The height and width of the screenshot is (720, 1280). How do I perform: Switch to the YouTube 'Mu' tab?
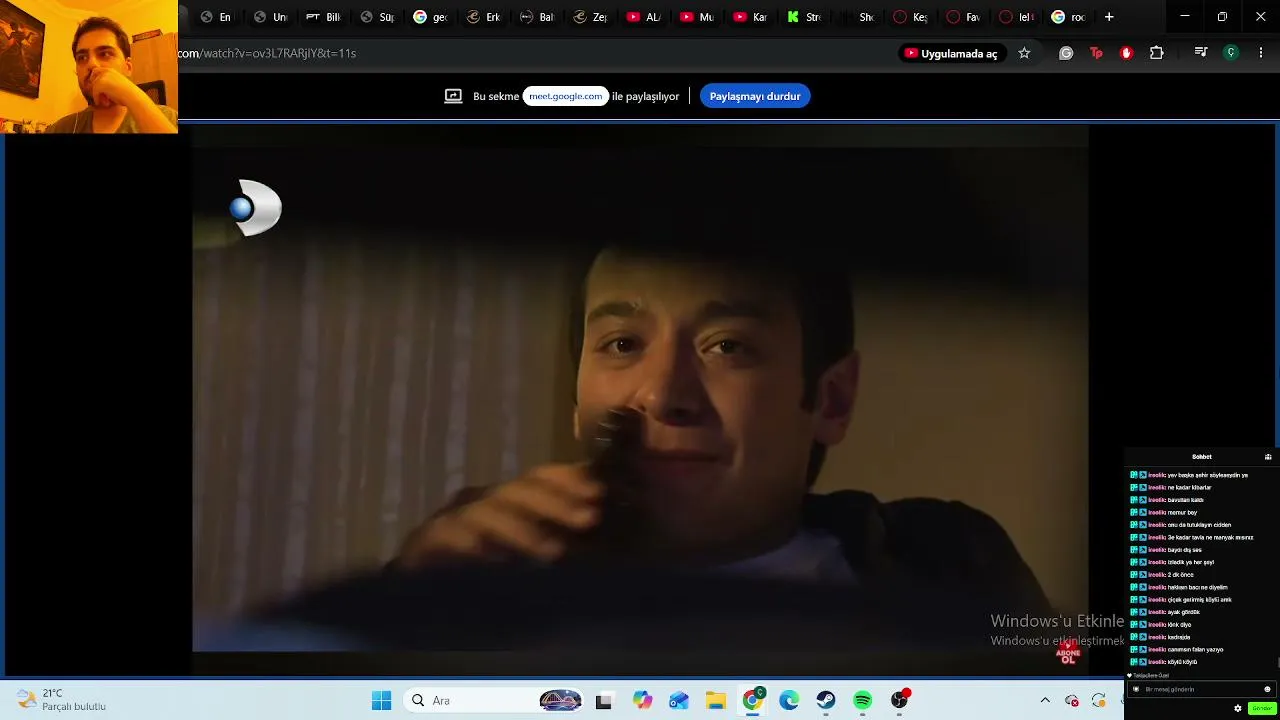698,17
